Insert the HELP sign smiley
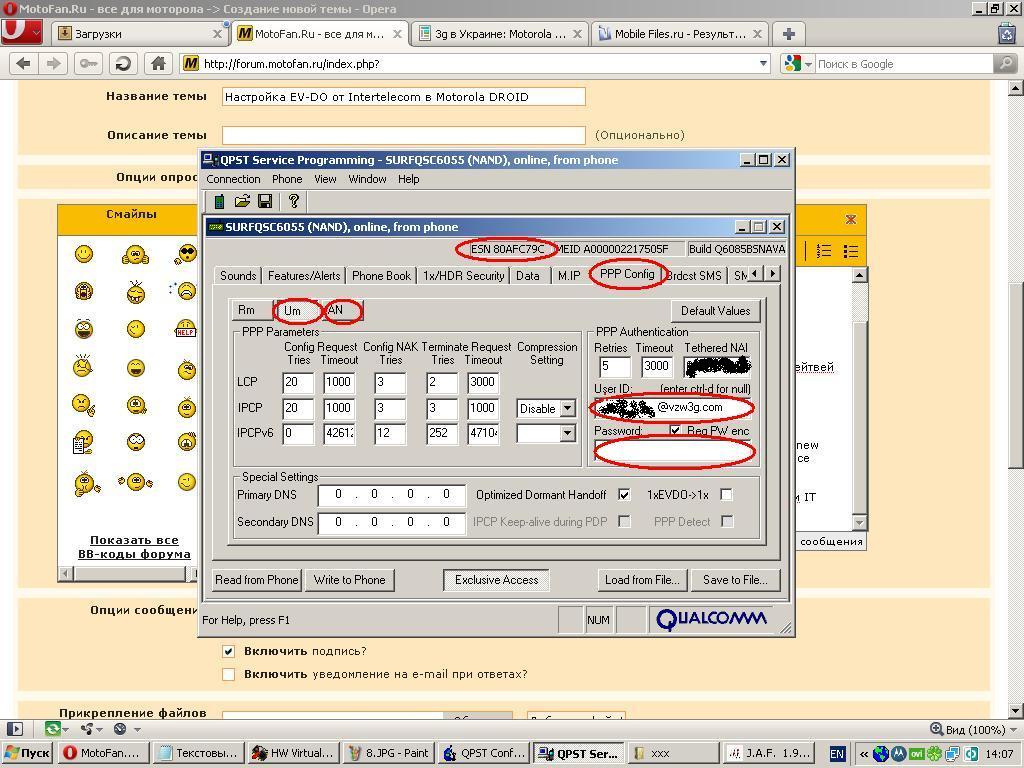 coord(186,328)
